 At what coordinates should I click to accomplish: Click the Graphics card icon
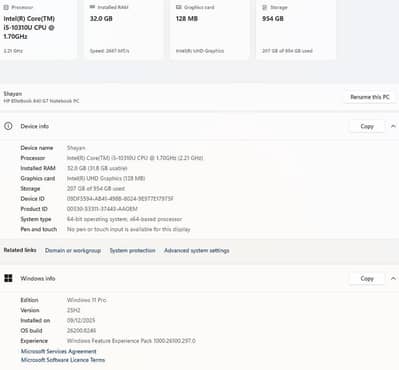[178, 7]
